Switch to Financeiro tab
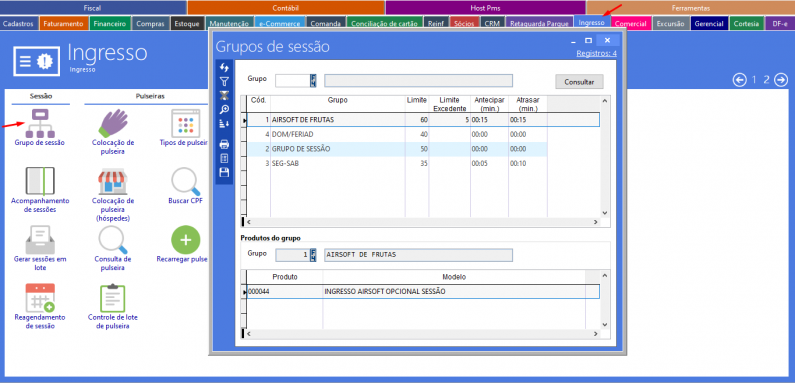The width and height of the screenshot is (795, 383). click(x=110, y=23)
